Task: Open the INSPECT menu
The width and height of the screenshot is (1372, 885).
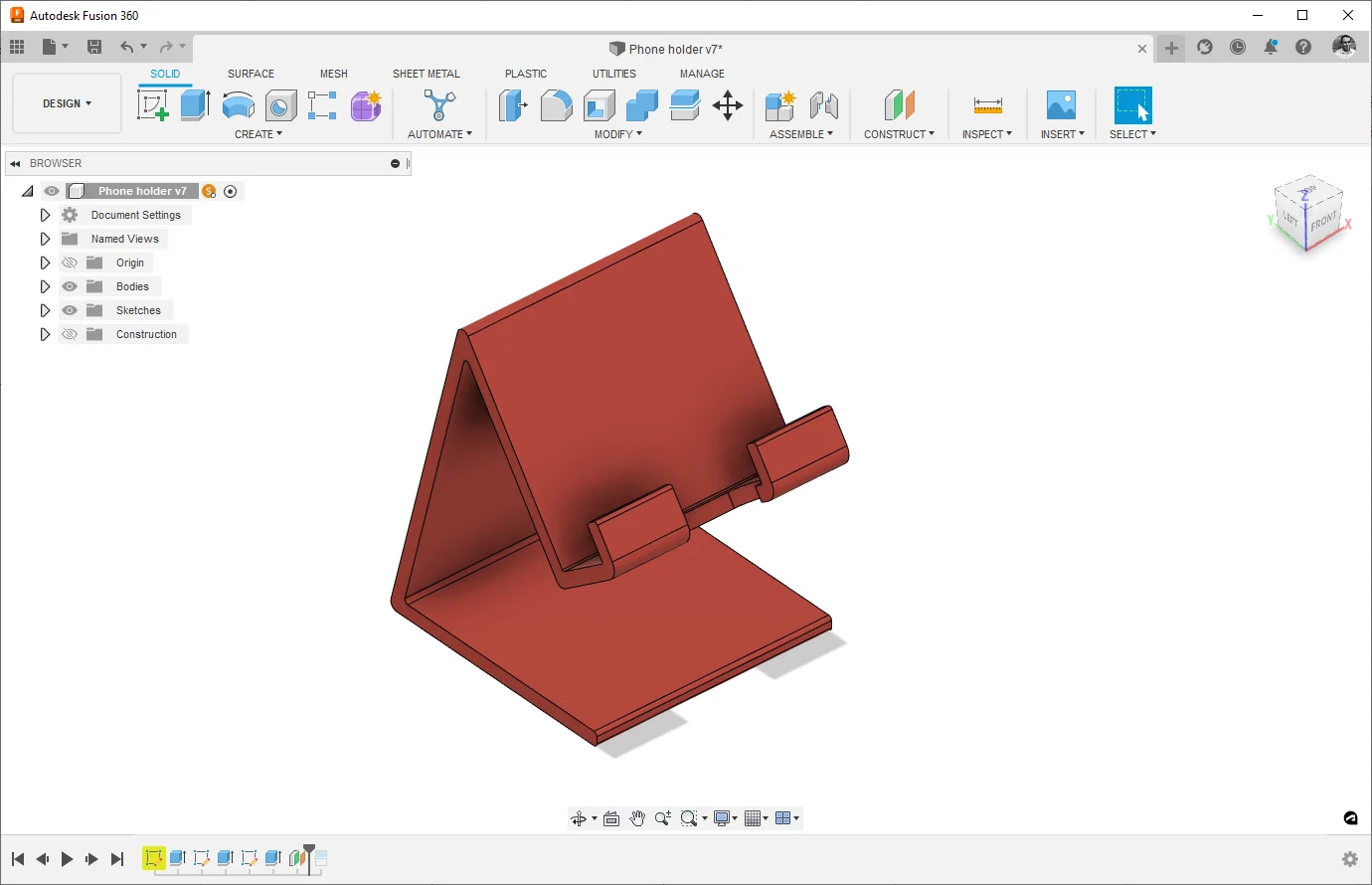Action: click(987, 134)
